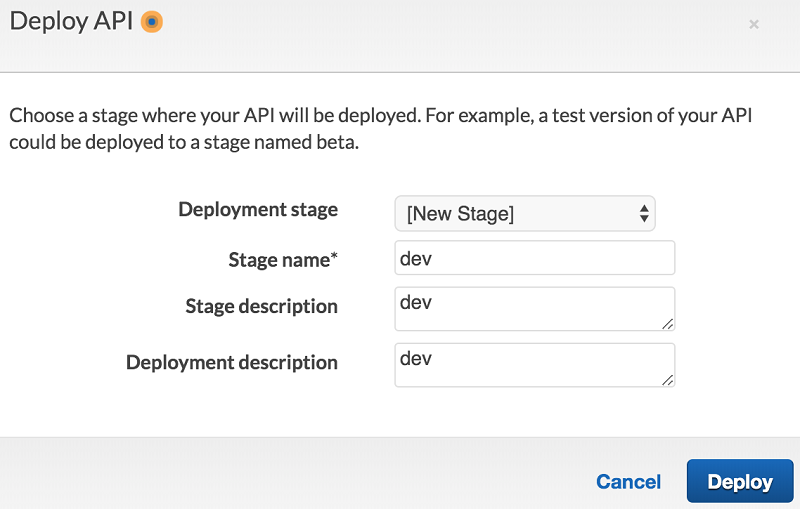Click the stage explanation paragraph text
The width and height of the screenshot is (800, 509).
(380, 129)
